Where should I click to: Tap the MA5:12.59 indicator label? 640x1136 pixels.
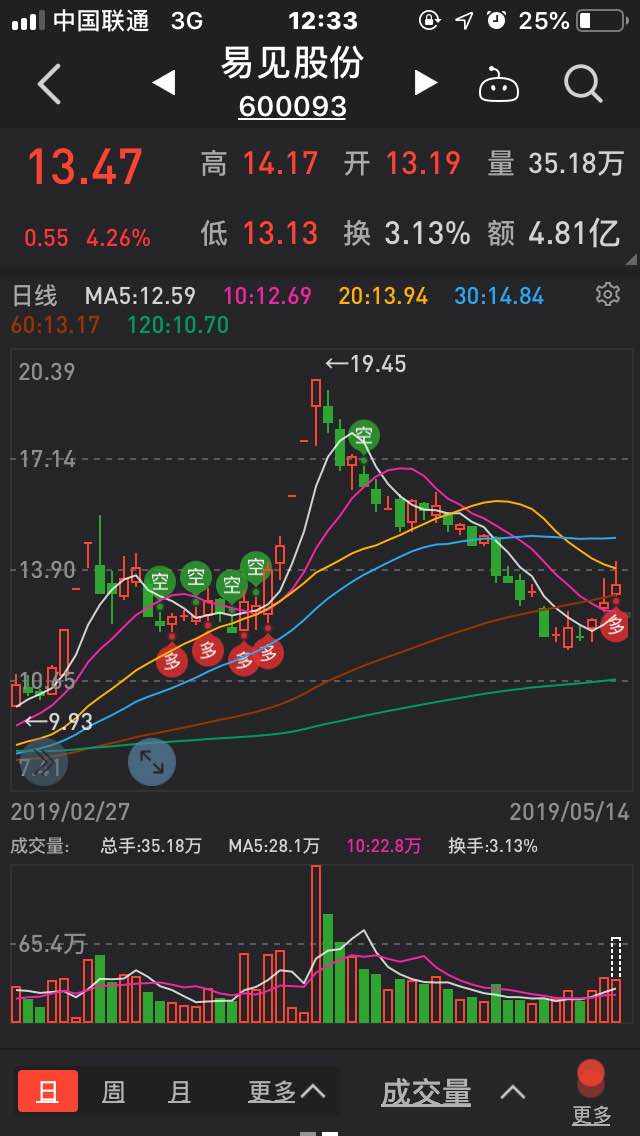point(140,295)
